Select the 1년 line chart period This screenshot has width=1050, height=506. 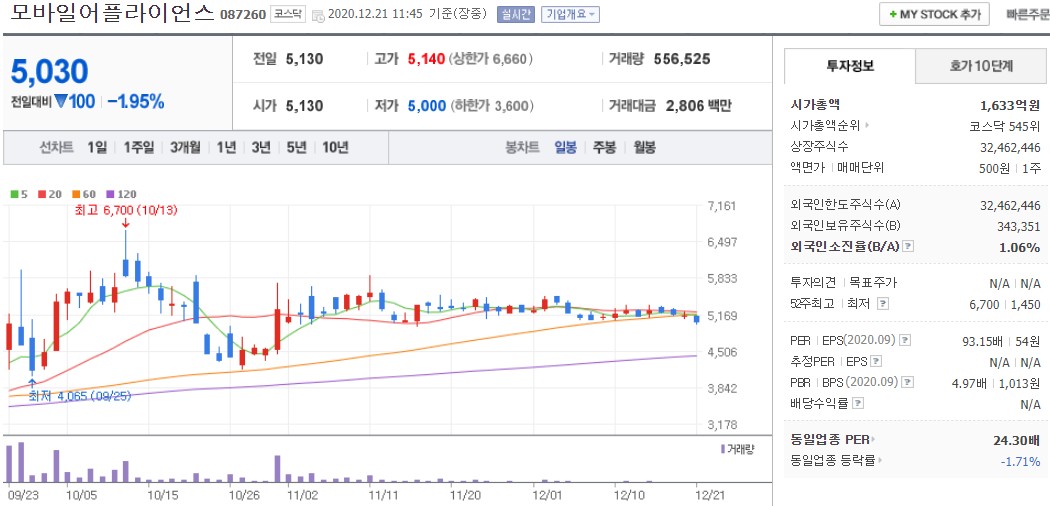click(x=226, y=147)
